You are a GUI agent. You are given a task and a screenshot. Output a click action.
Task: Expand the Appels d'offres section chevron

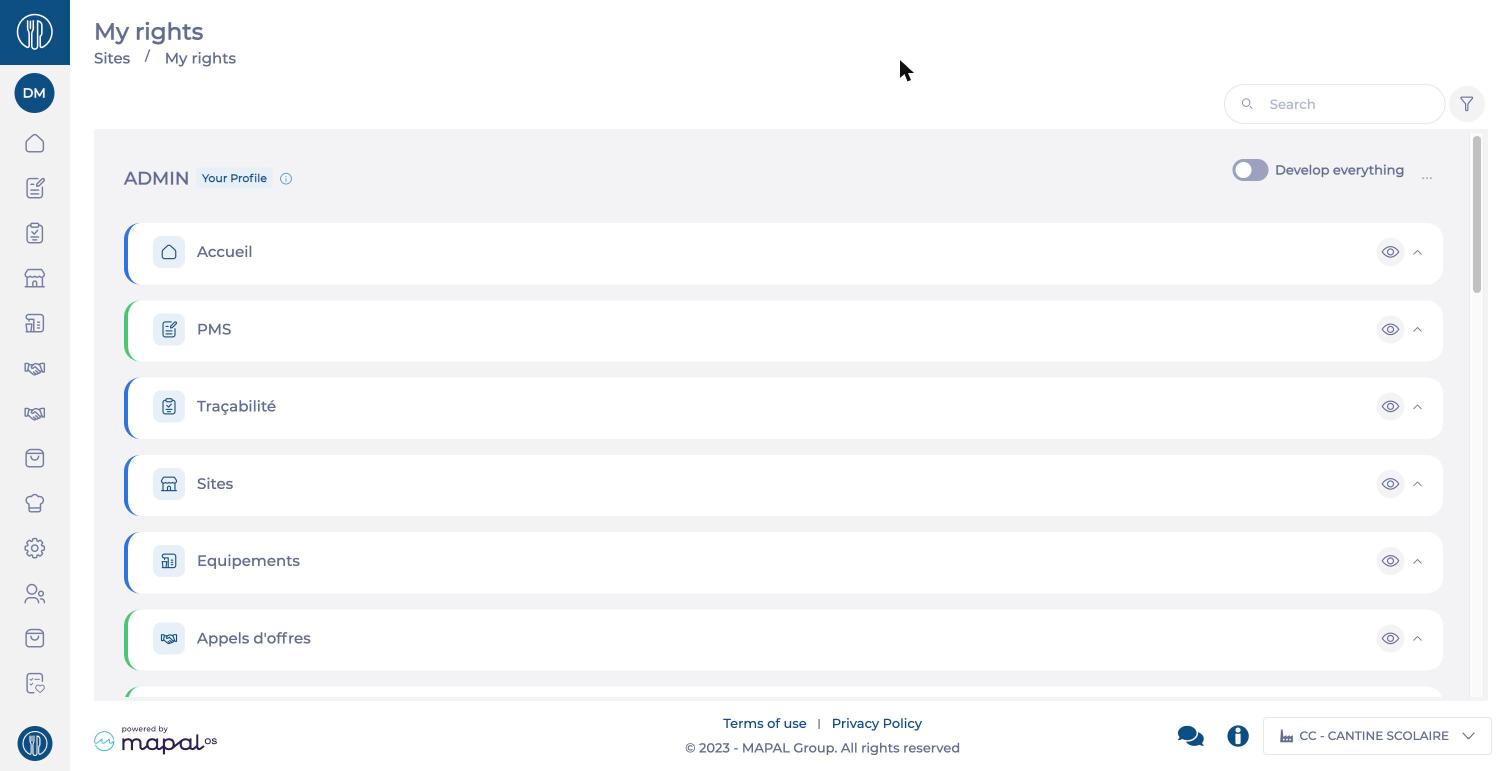[1417, 638]
